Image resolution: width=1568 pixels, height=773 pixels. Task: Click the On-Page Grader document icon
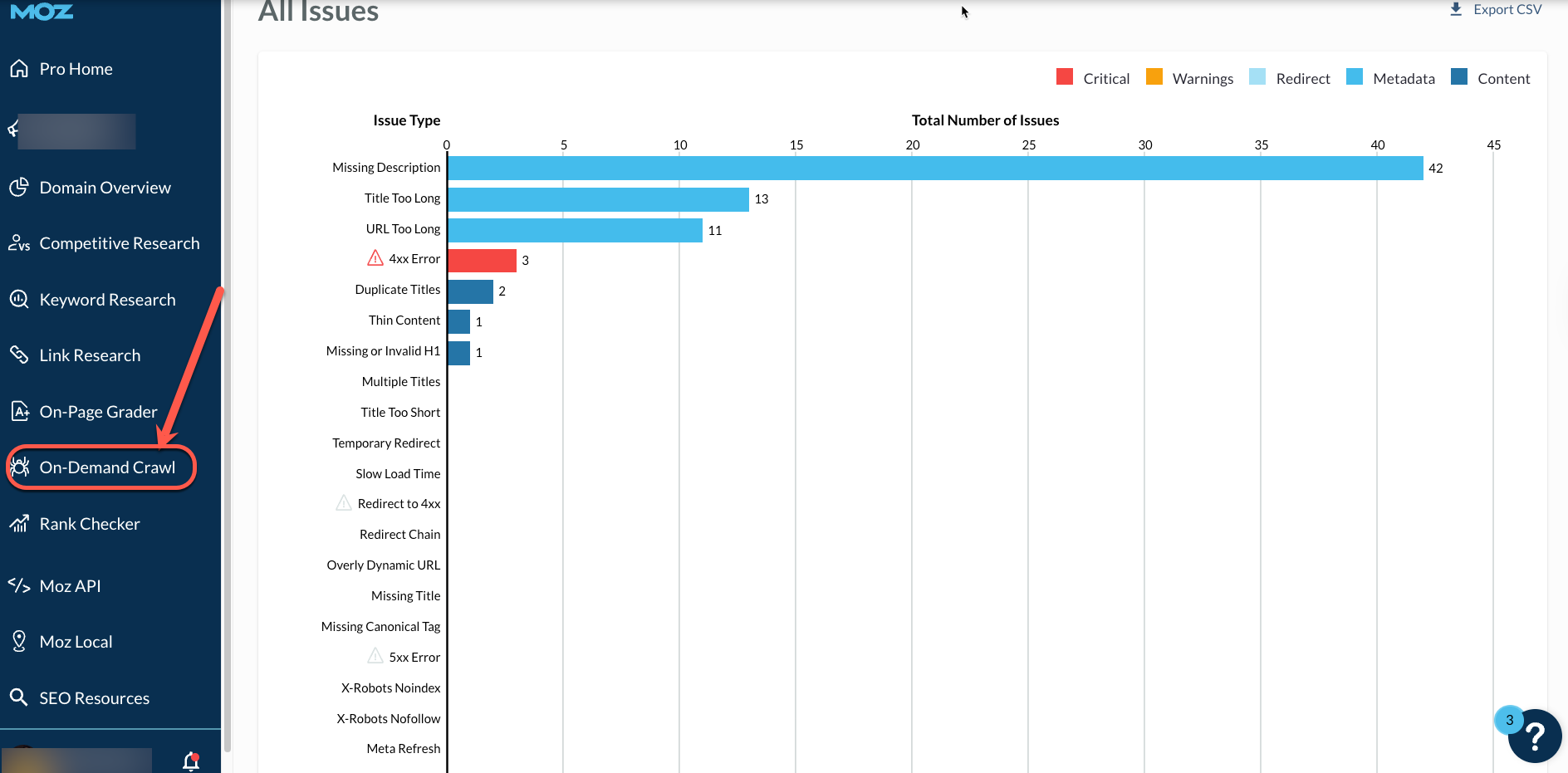point(19,412)
